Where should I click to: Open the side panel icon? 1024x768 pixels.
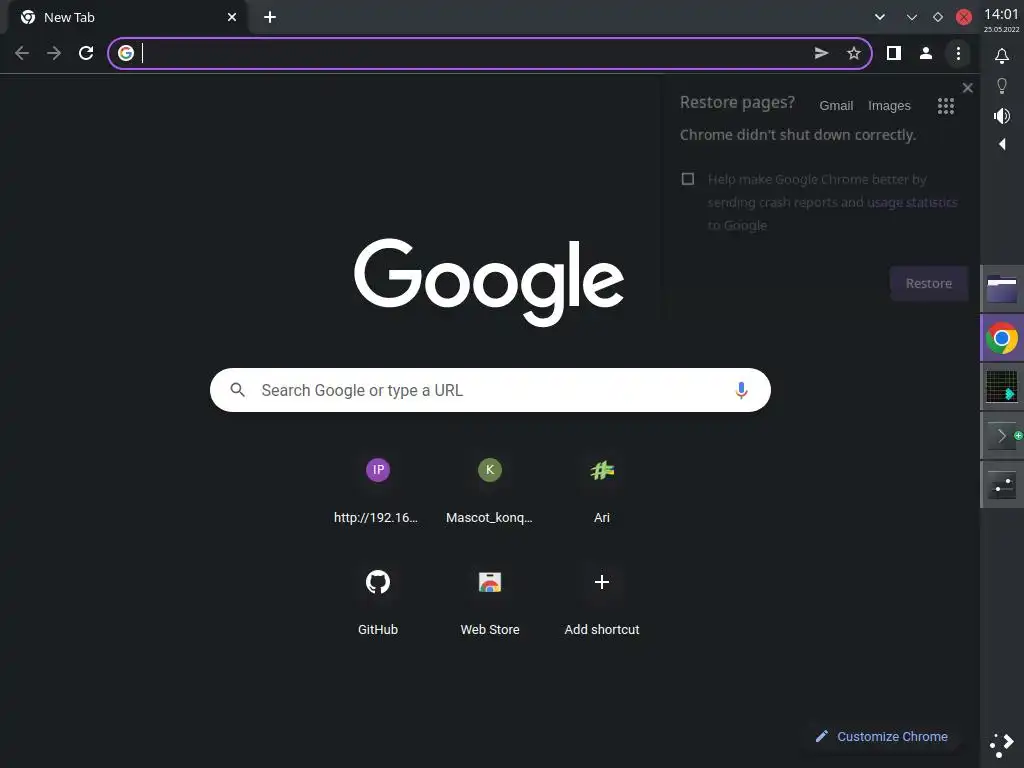pyautogui.click(x=893, y=54)
